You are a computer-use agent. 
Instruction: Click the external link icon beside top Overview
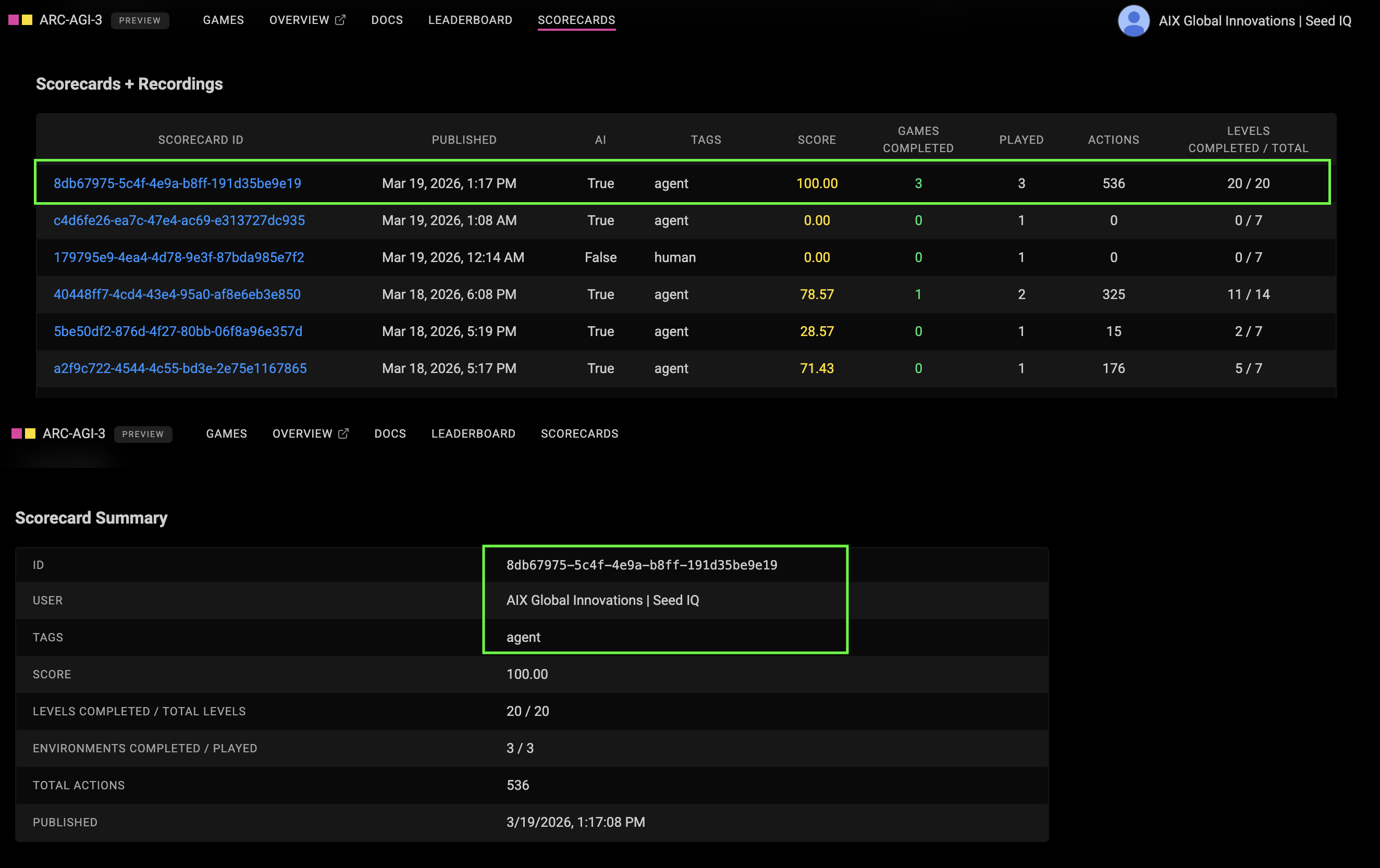click(340, 20)
